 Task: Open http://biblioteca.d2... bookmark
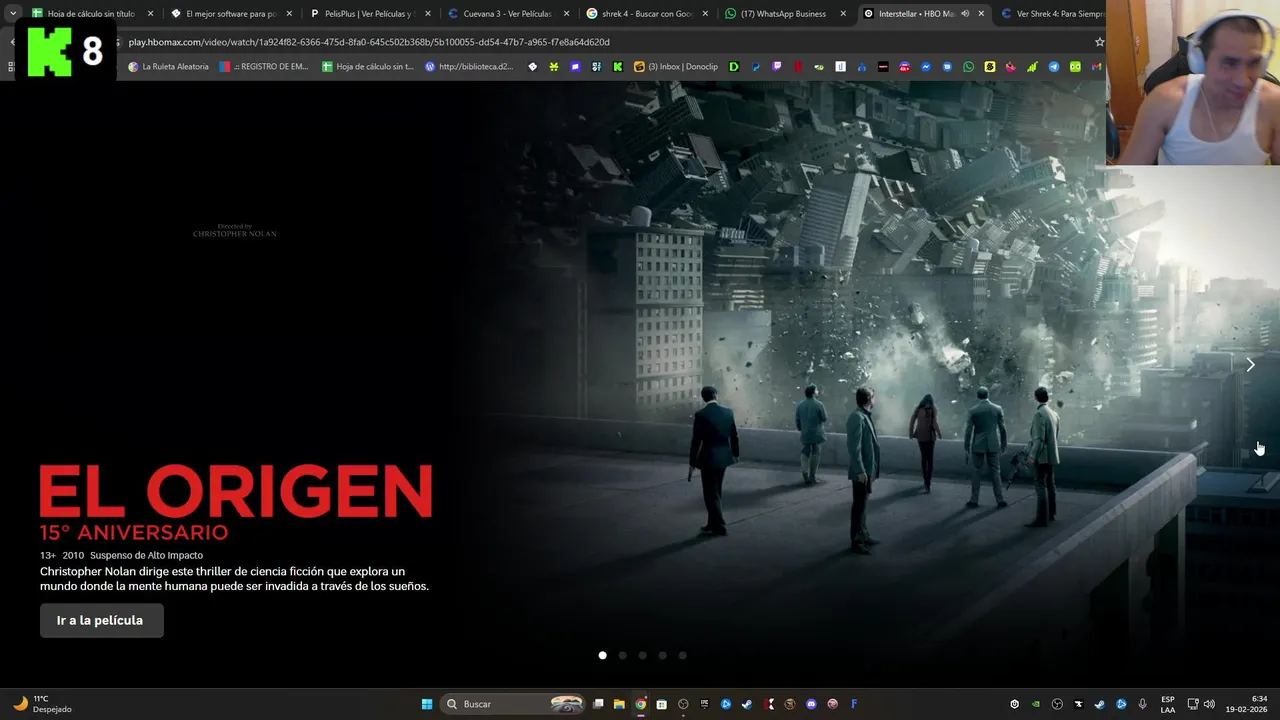(x=469, y=67)
